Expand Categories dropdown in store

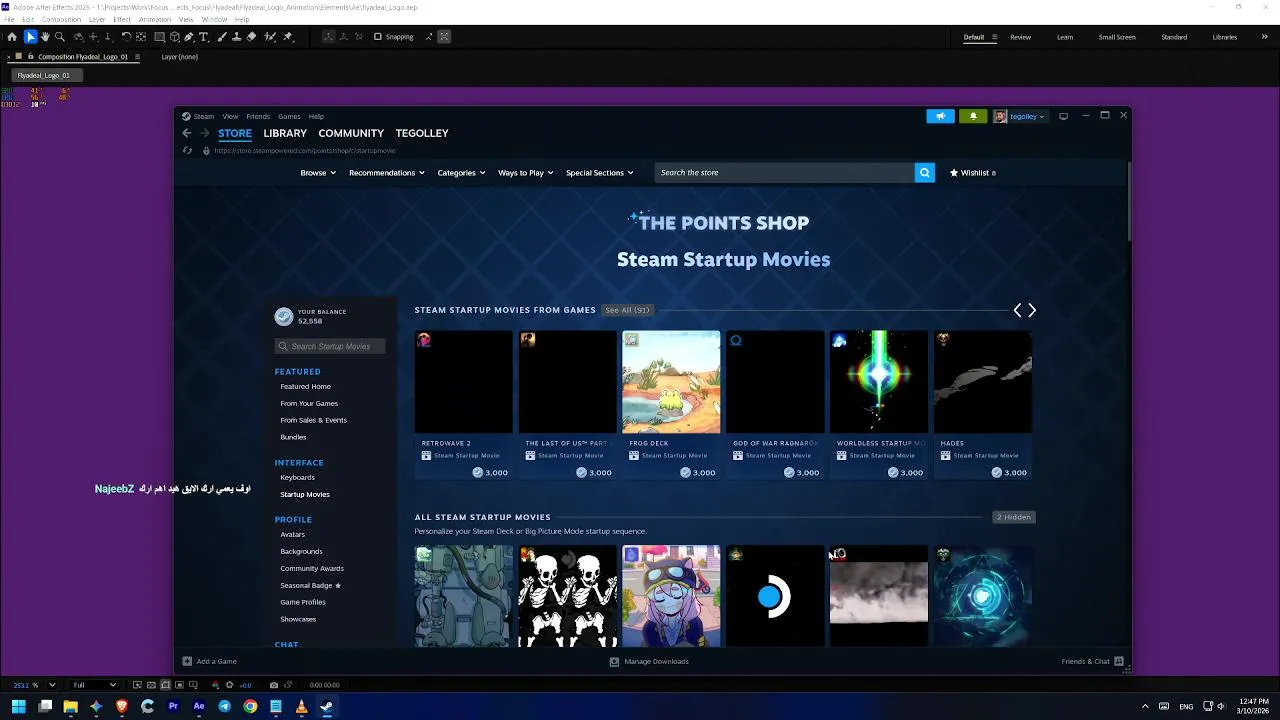pyautogui.click(x=461, y=173)
